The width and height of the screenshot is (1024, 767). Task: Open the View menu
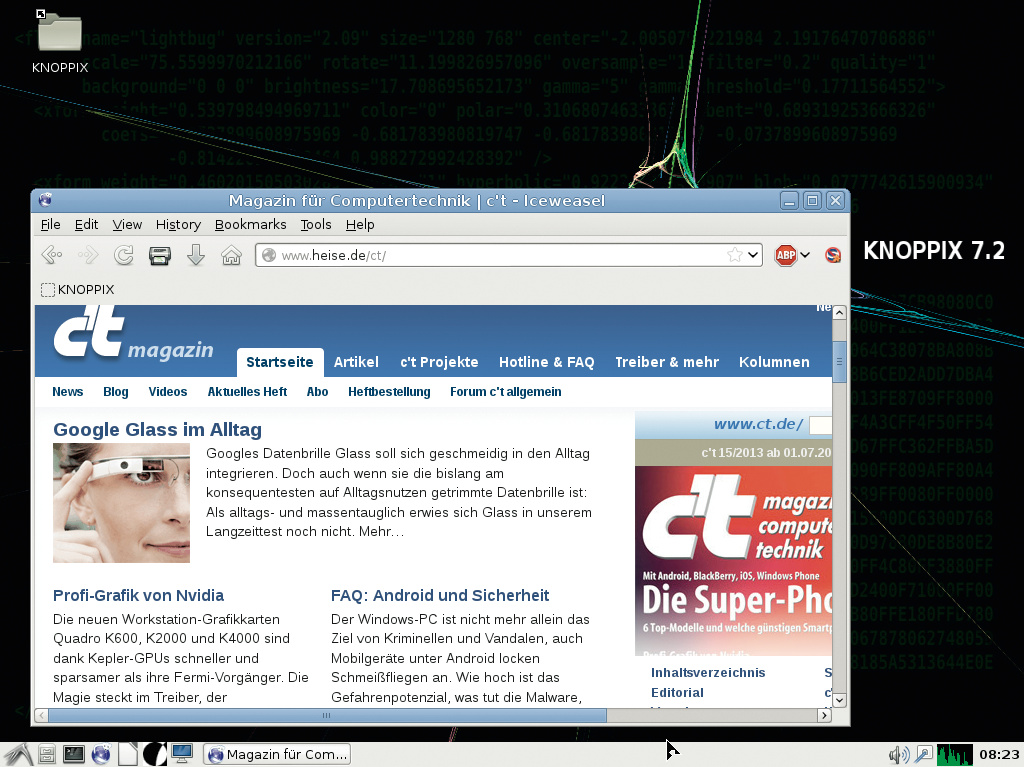pyautogui.click(x=127, y=224)
